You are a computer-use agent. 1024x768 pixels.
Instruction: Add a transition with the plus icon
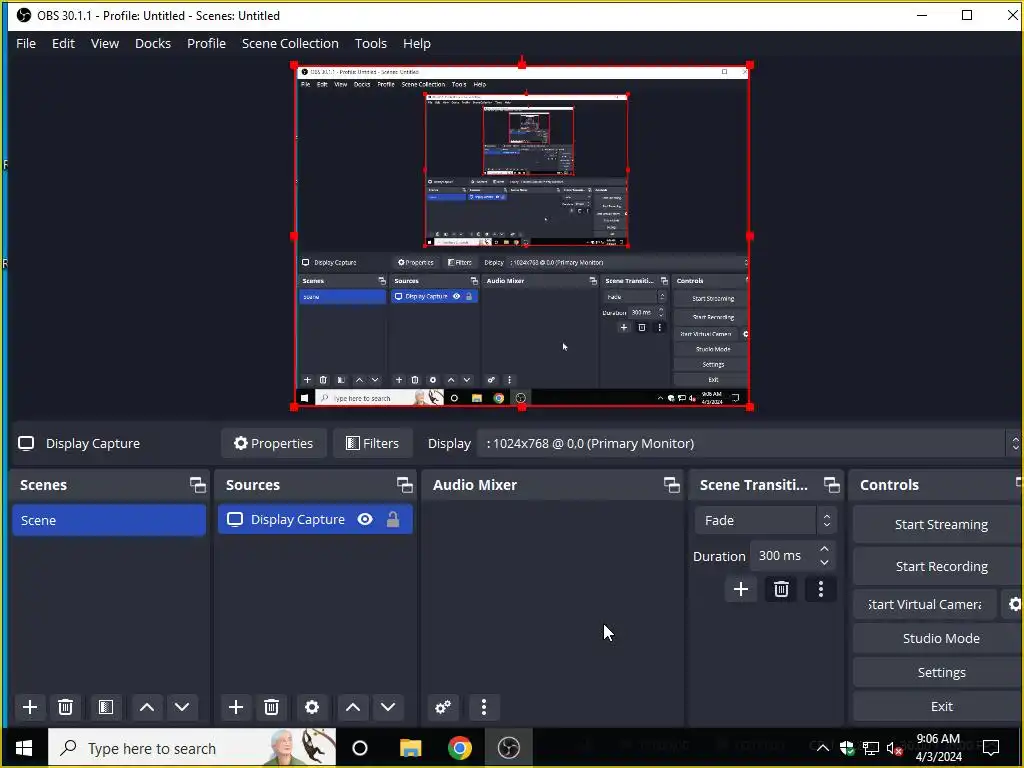[x=741, y=589]
